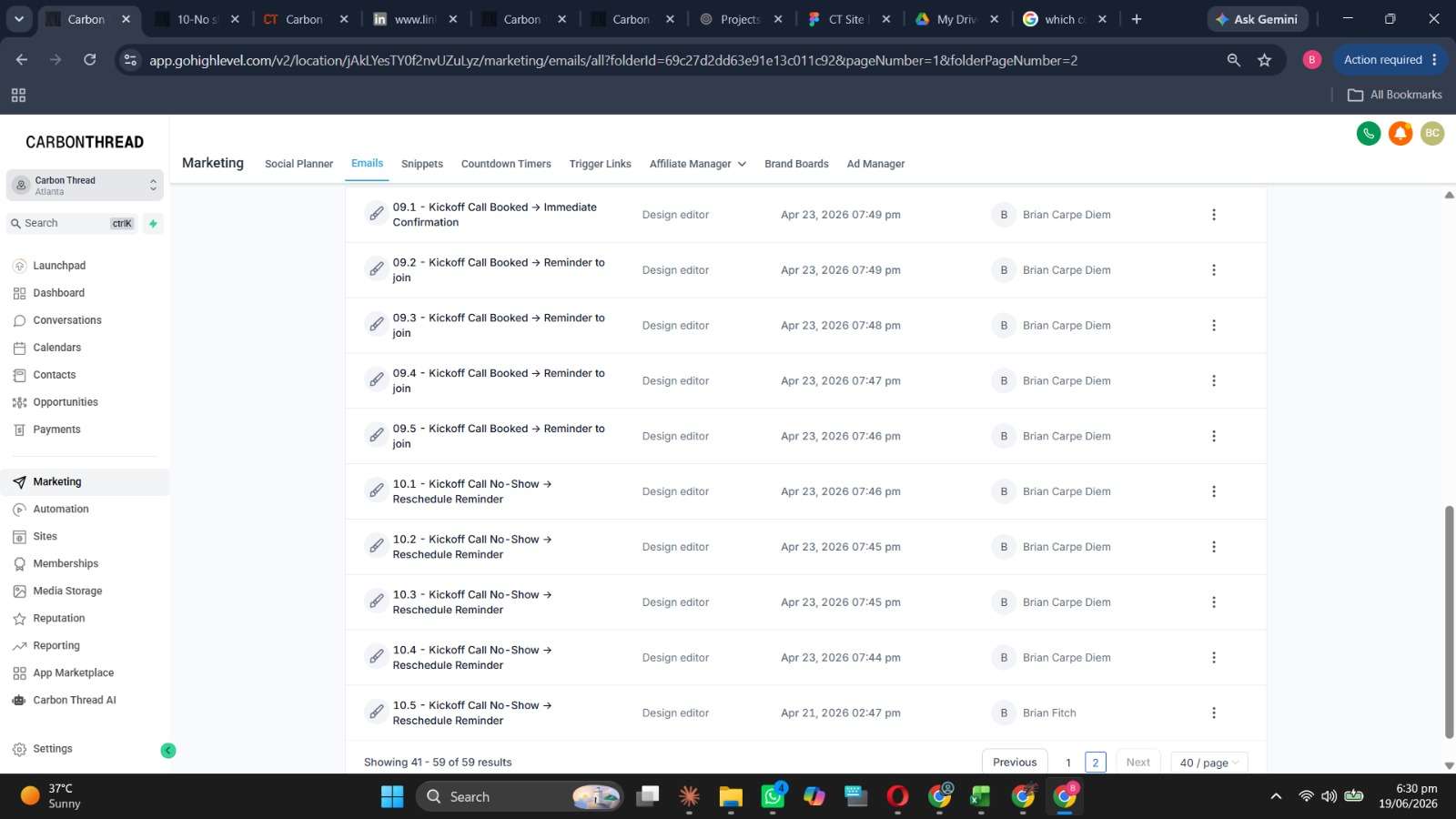The width and height of the screenshot is (1456, 819).
Task: Switch to the Social Planner tab
Action: click(298, 164)
